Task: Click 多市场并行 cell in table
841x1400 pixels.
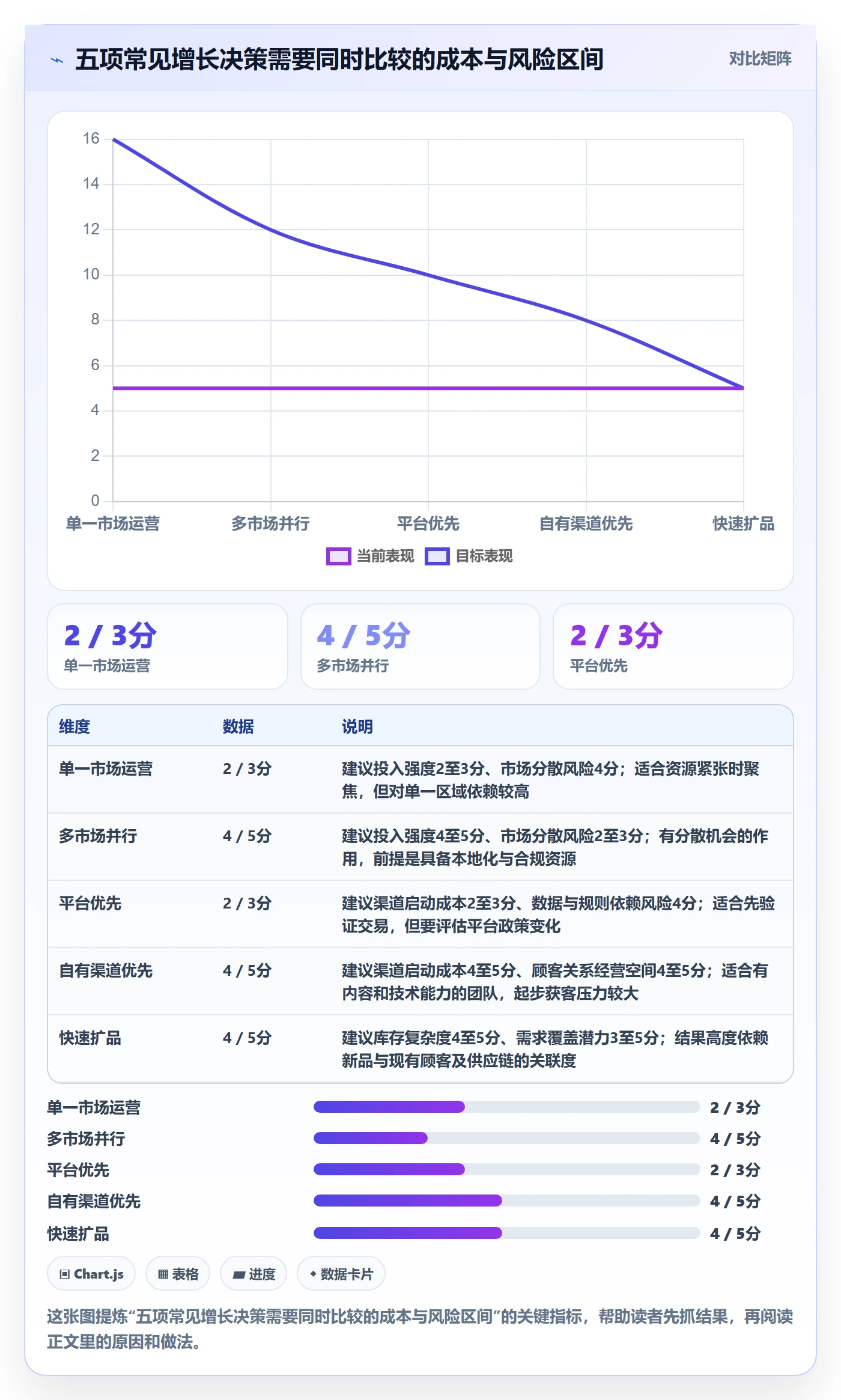Action: point(98,836)
